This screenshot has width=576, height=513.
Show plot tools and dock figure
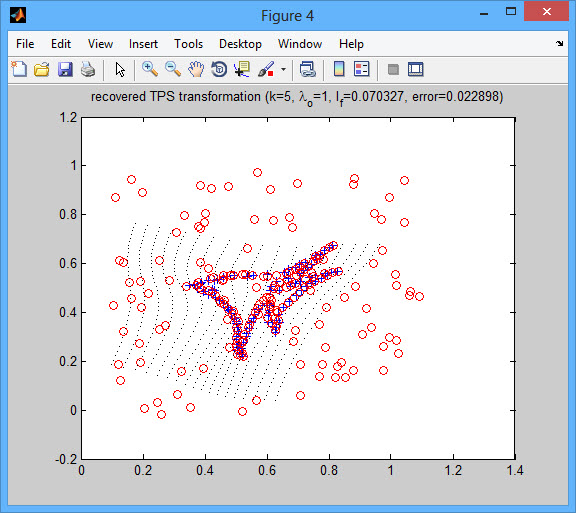tap(416, 69)
